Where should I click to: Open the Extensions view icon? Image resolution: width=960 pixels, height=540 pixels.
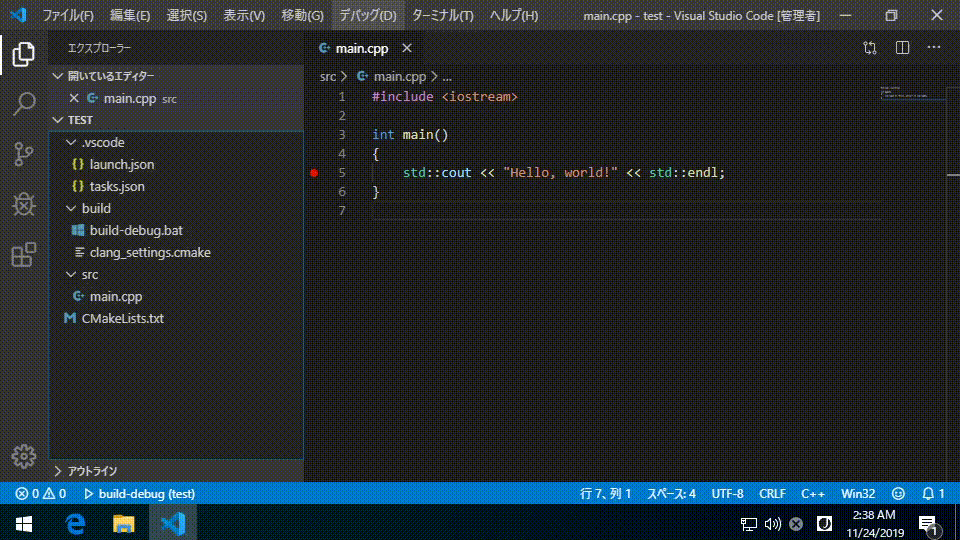[24, 255]
